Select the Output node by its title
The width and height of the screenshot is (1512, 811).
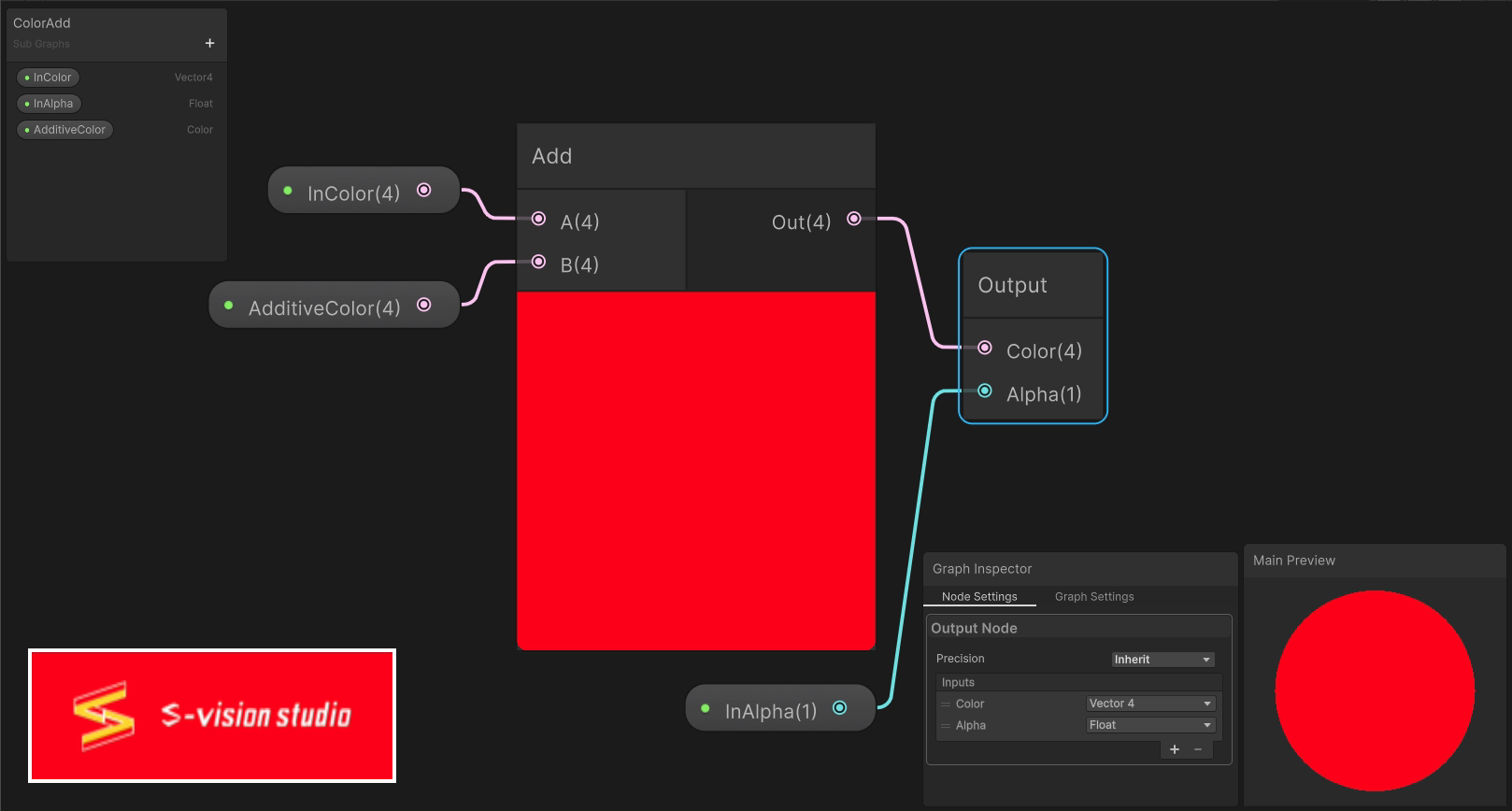click(1013, 285)
